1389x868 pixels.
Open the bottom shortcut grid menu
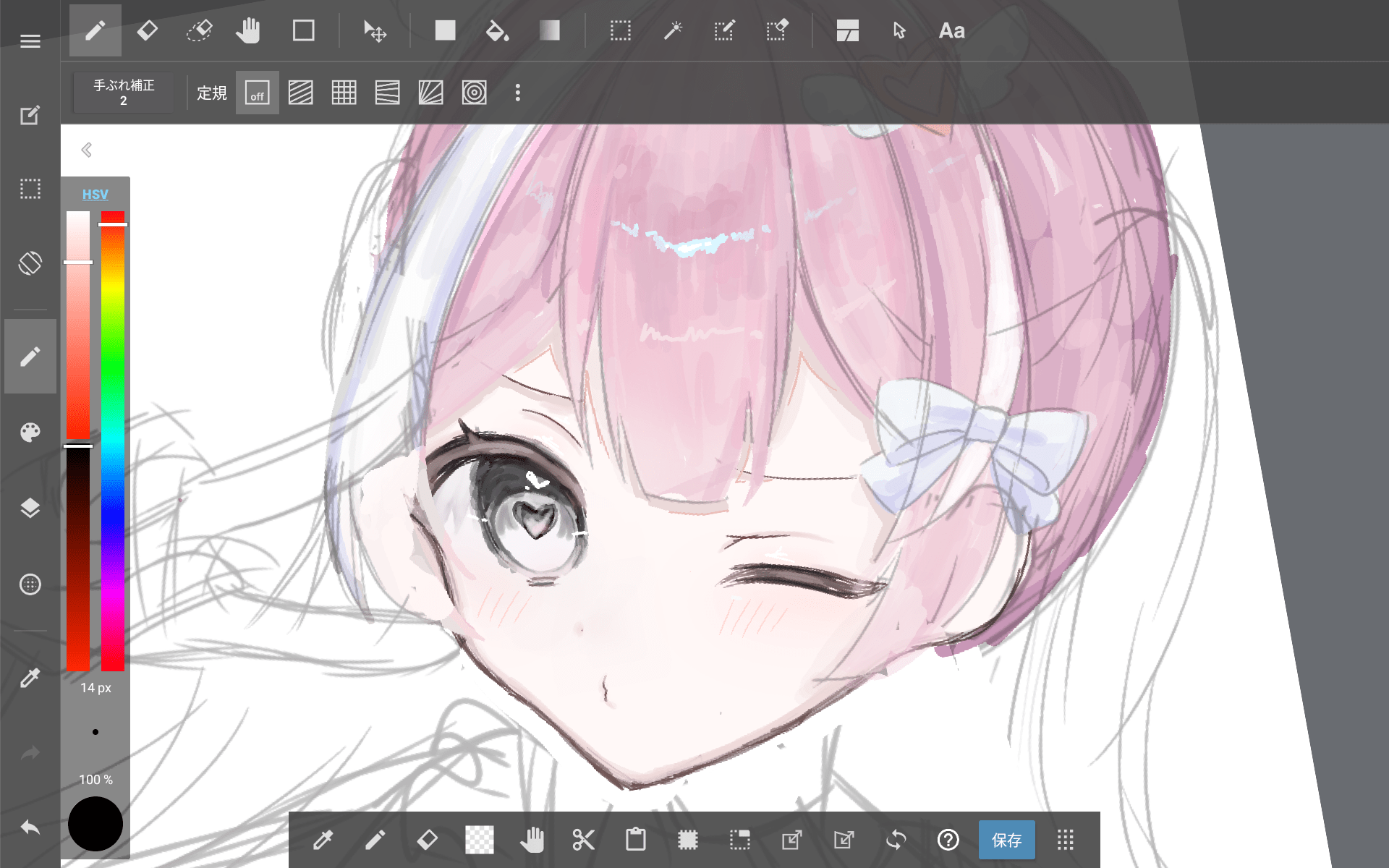coord(1065,840)
